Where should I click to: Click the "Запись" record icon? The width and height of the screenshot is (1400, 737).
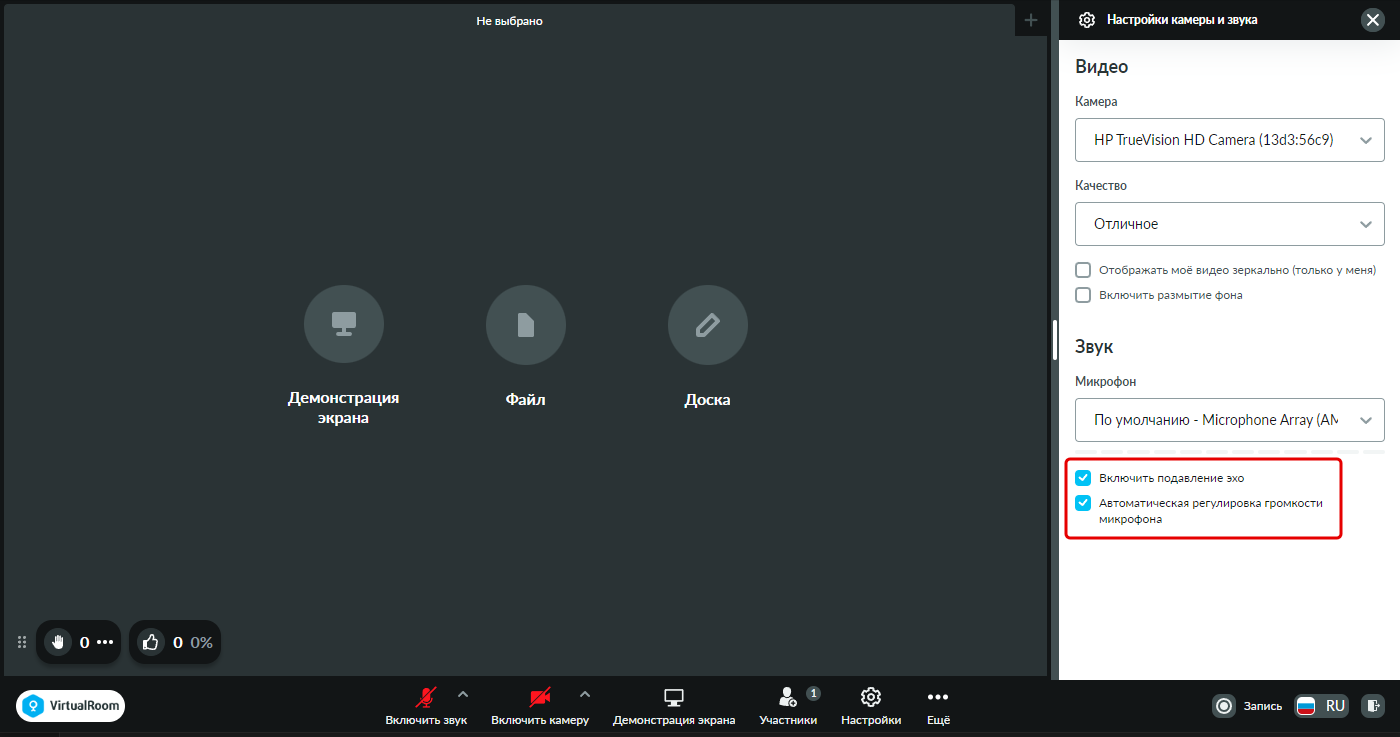point(1224,706)
